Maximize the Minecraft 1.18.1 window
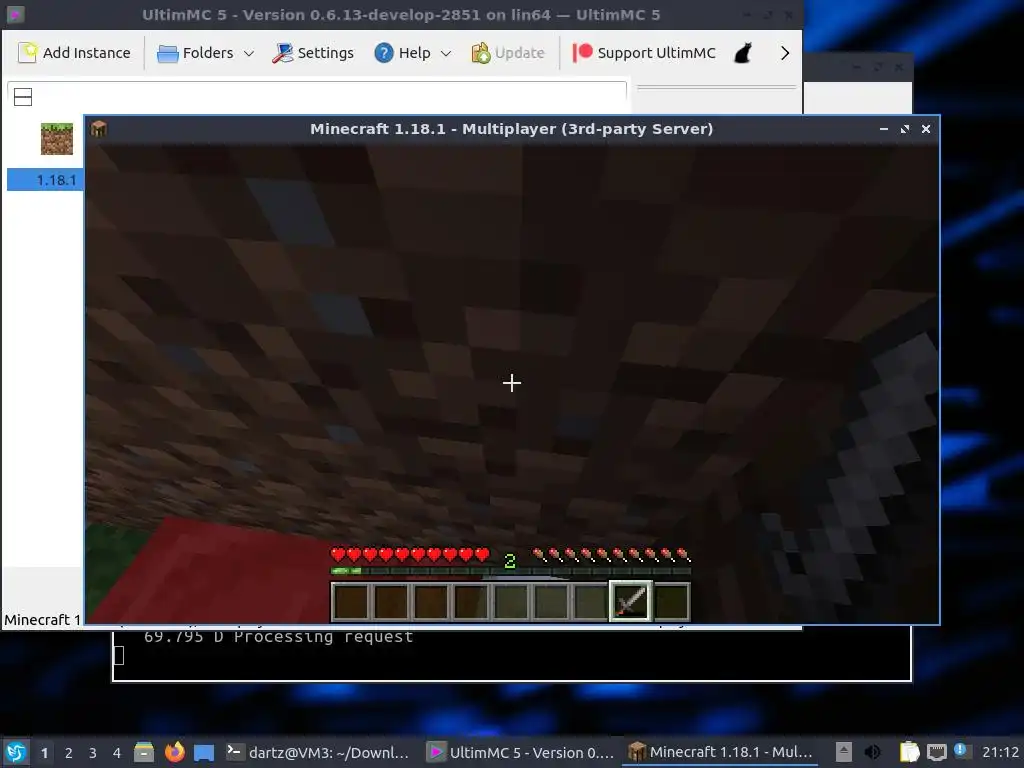 click(x=904, y=129)
